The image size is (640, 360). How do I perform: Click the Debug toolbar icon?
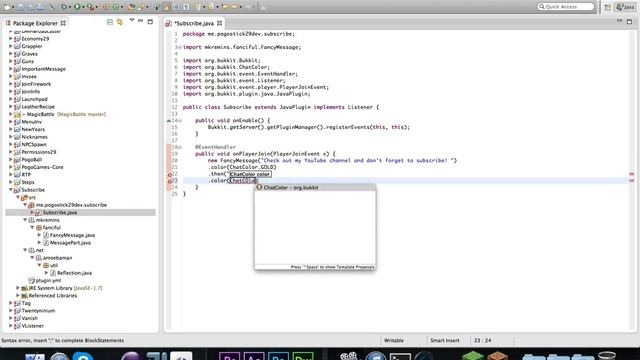coord(64,7)
